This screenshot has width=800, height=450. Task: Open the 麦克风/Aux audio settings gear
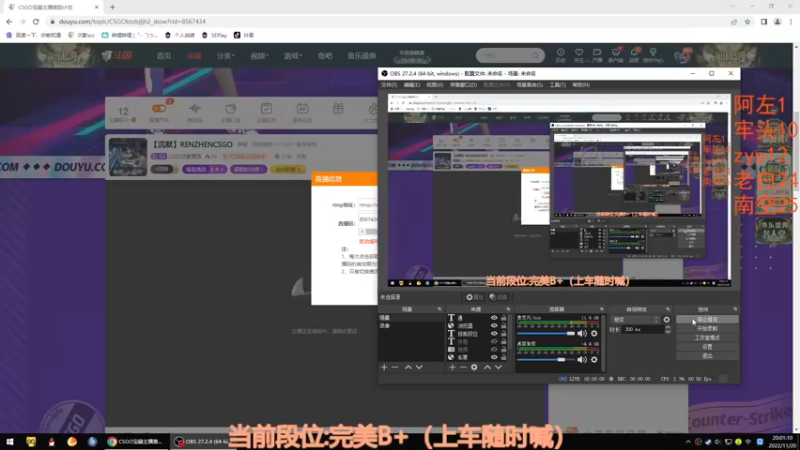[594, 333]
